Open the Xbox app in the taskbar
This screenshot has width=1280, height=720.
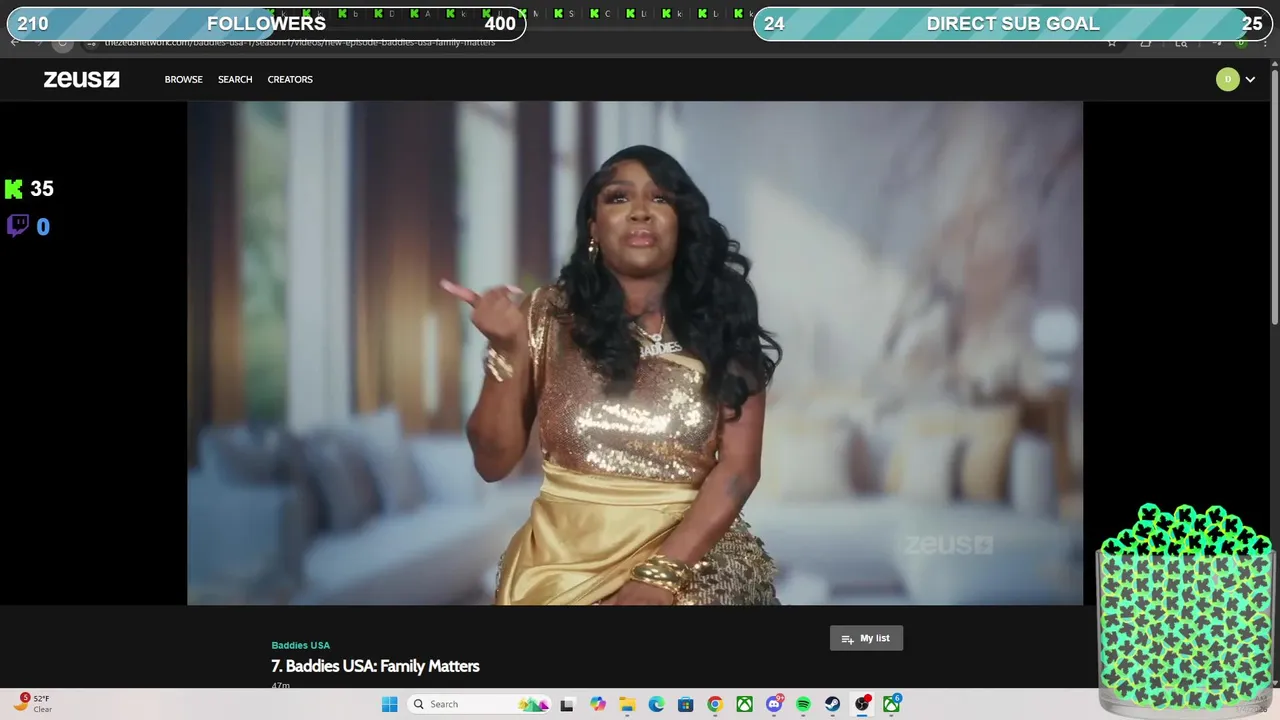click(744, 704)
